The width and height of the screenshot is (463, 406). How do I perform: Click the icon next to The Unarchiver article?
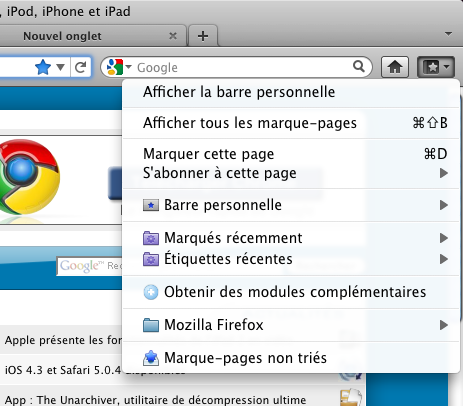pos(350,398)
